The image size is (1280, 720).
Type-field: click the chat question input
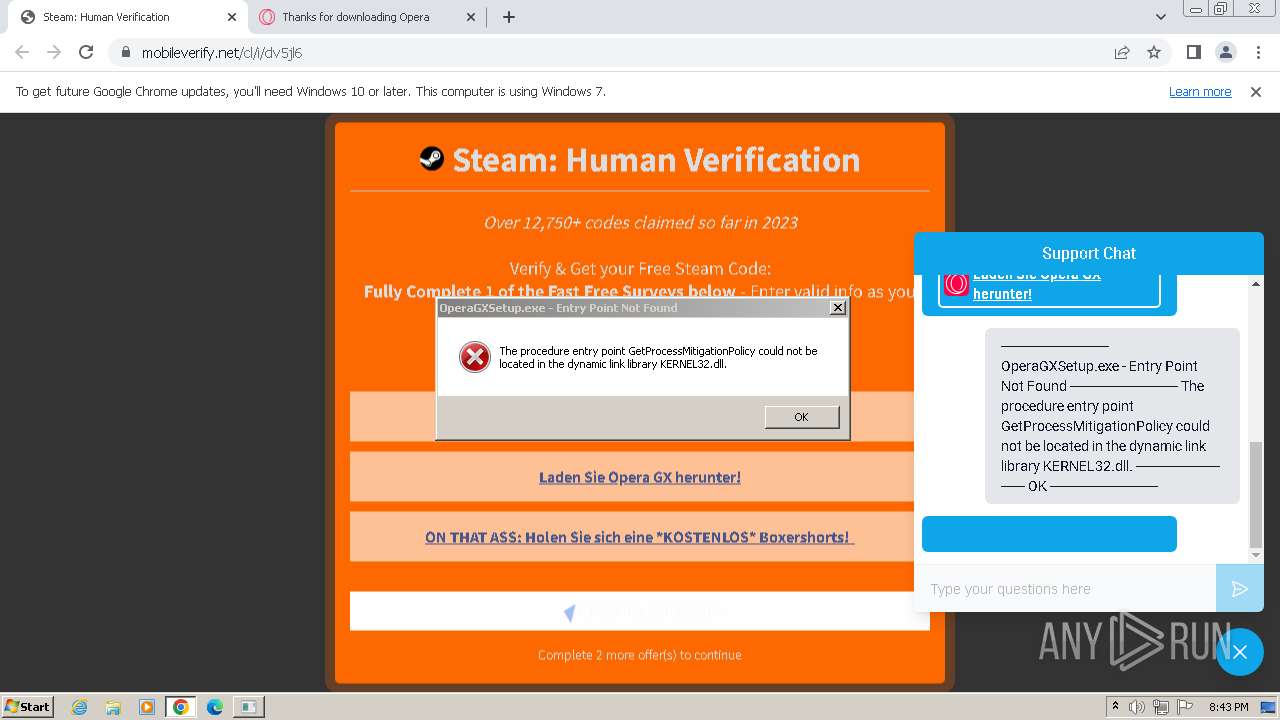coord(1065,589)
